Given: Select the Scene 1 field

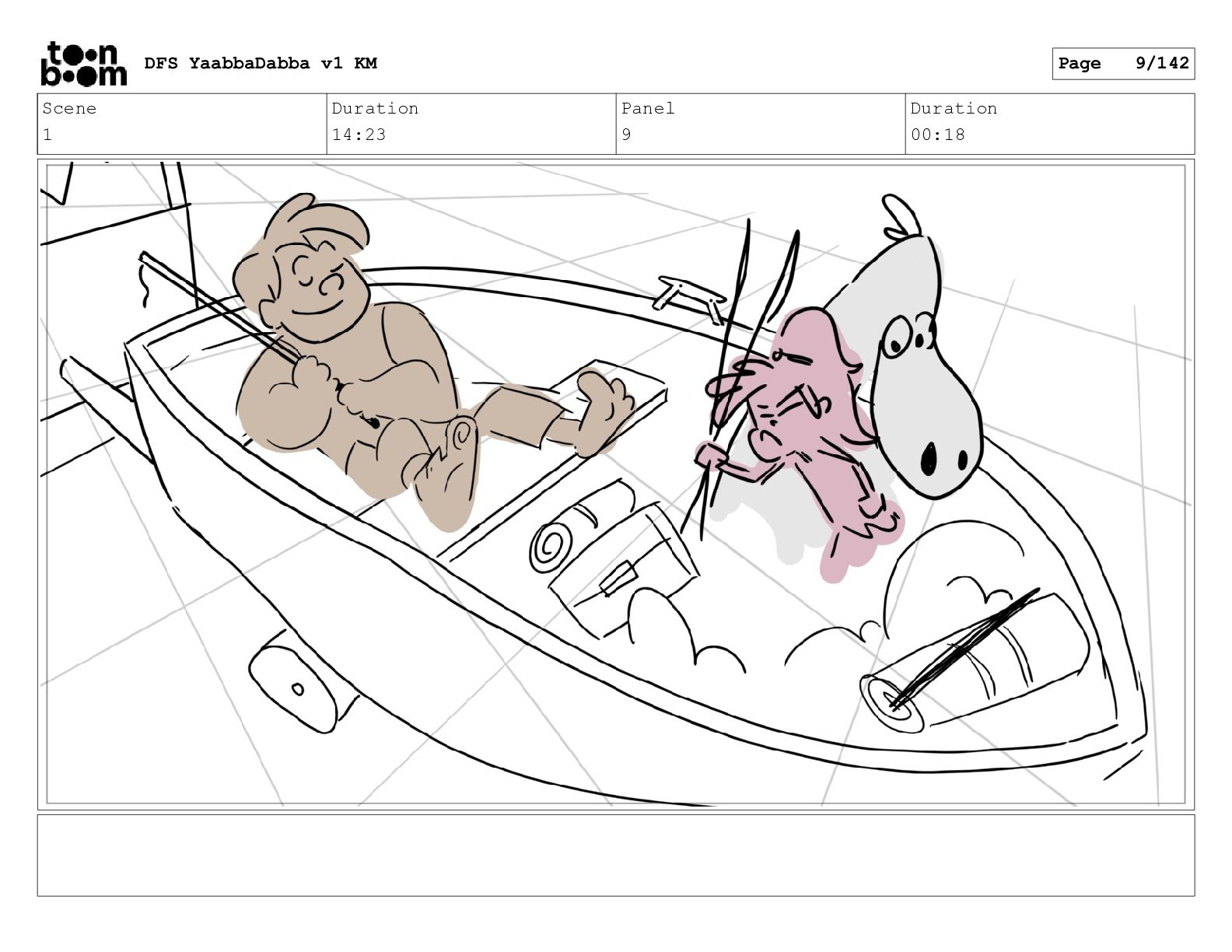Looking at the screenshot, I should (x=182, y=124).
